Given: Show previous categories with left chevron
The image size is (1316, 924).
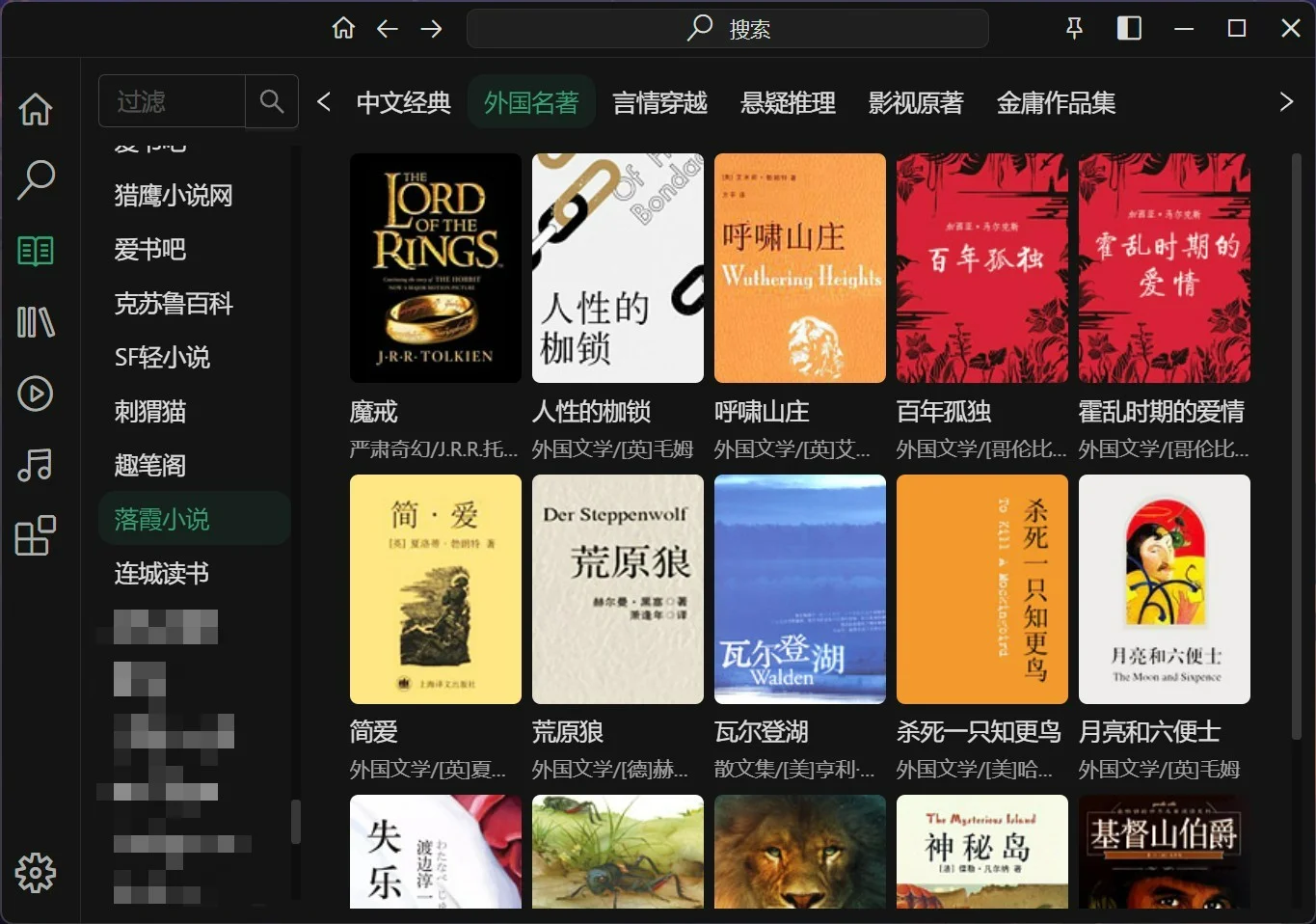Looking at the screenshot, I should [324, 102].
